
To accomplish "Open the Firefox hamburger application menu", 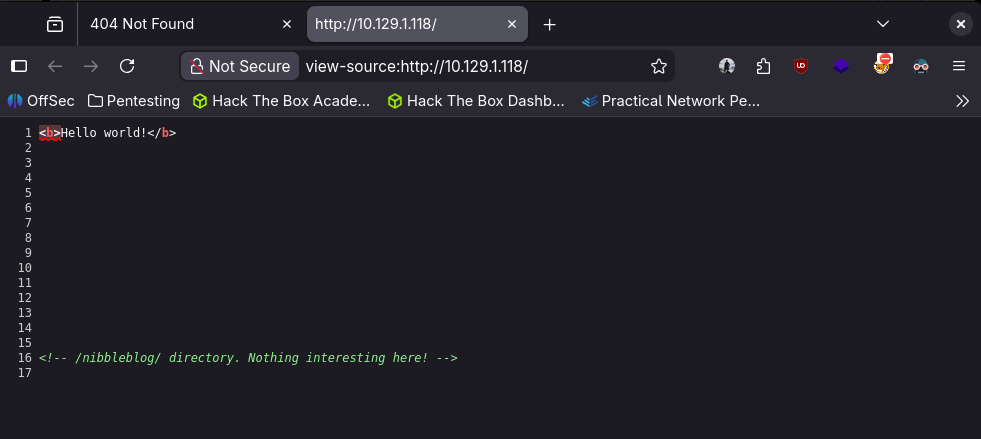I will click(x=958, y=66).
